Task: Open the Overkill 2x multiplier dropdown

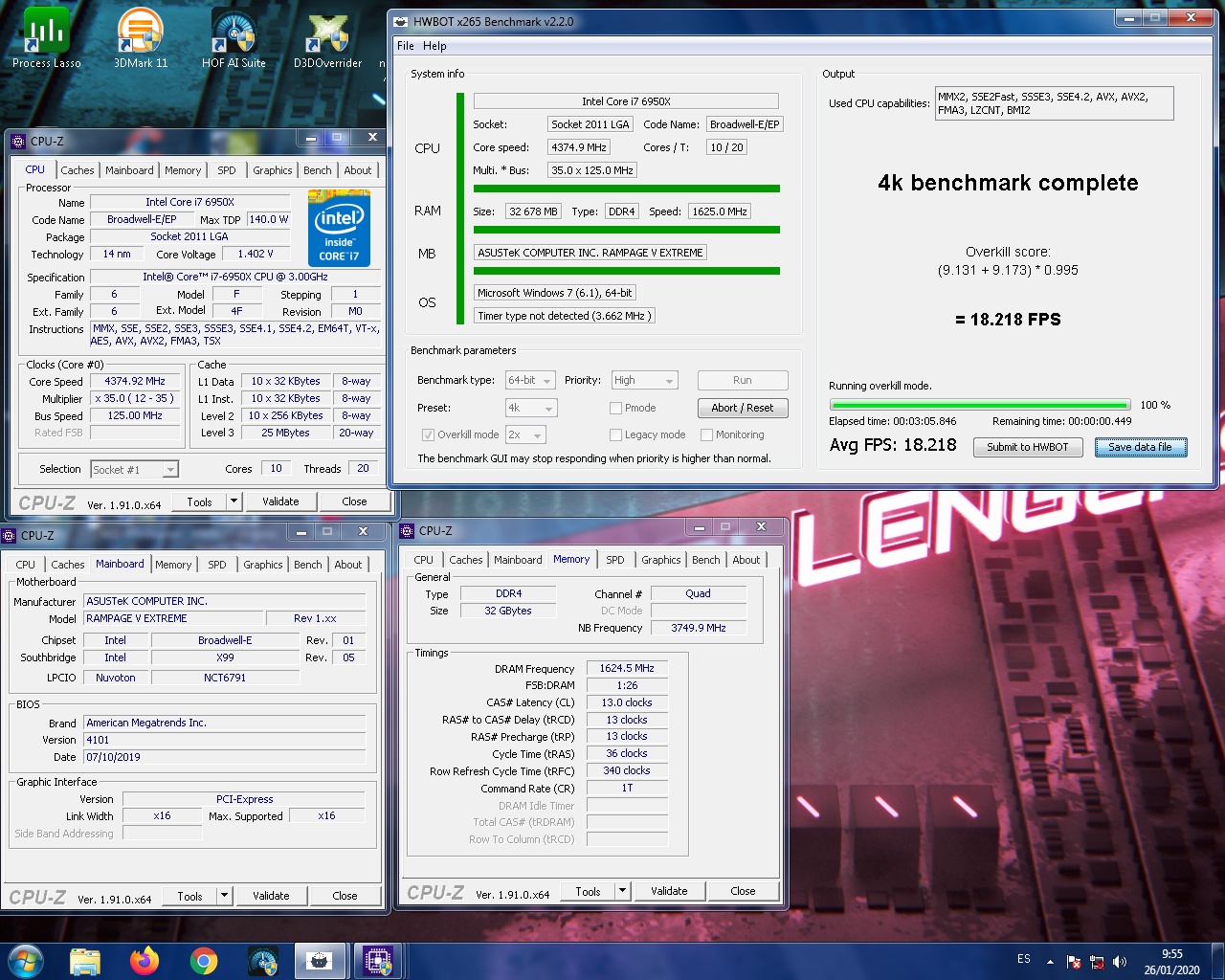Action: 525,434
